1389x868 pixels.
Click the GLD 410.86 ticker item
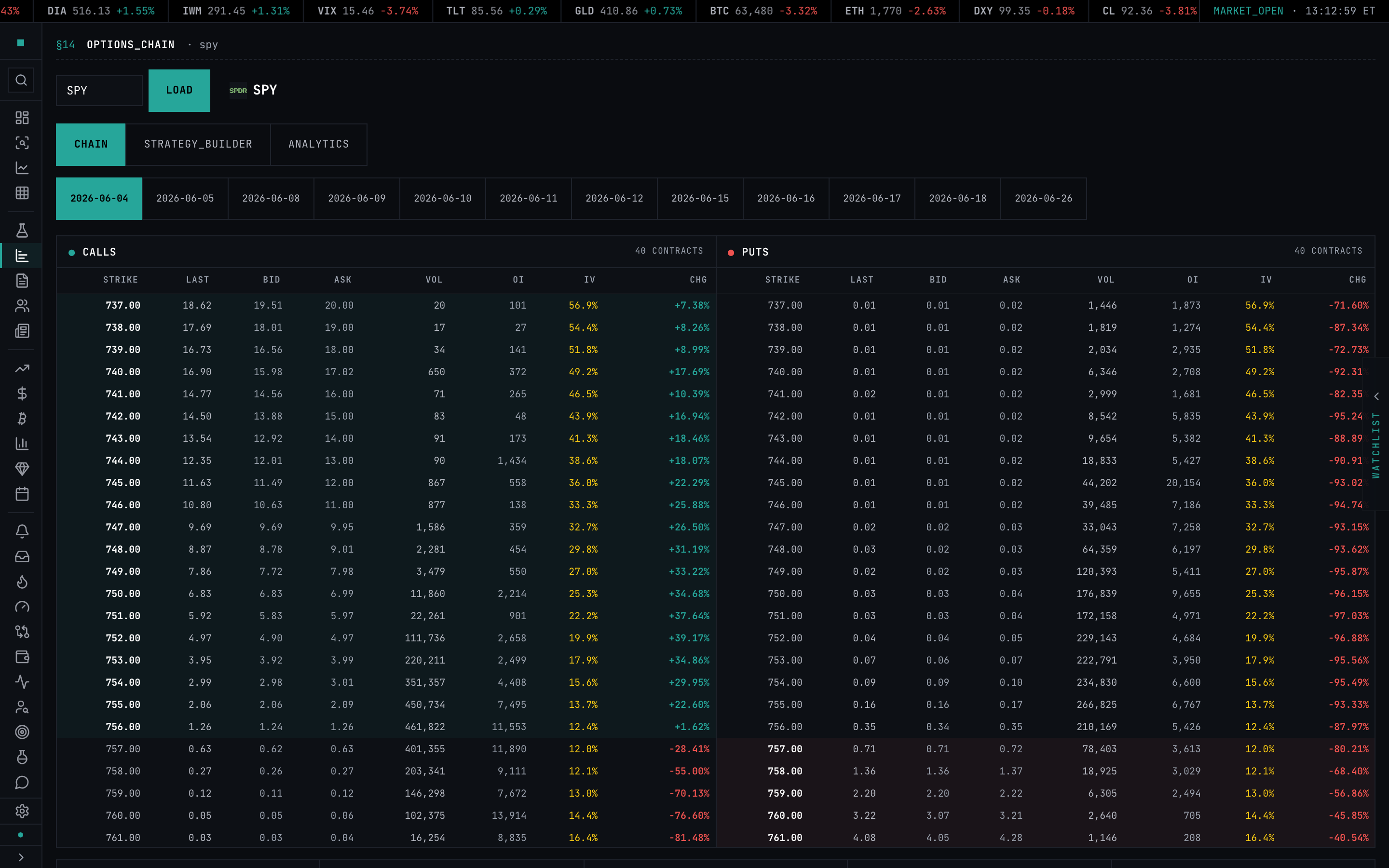[628, 11]
